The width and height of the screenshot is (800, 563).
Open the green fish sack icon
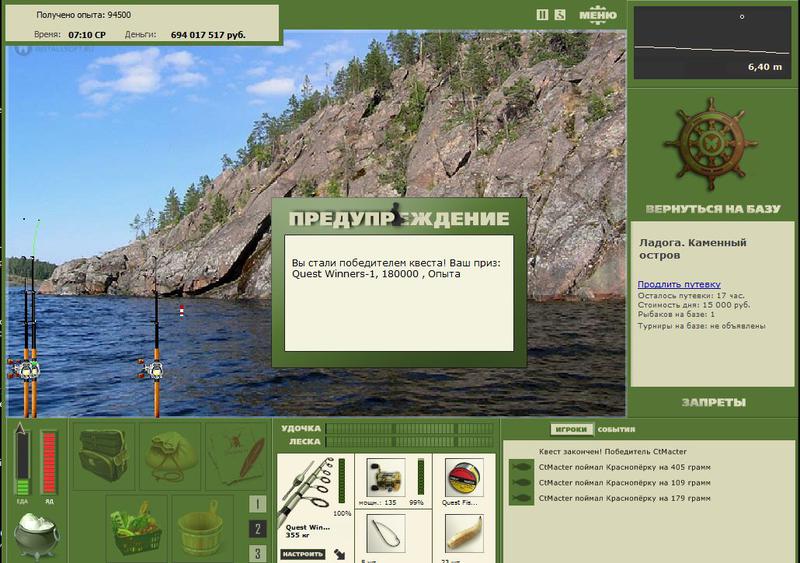coord(170,455)
